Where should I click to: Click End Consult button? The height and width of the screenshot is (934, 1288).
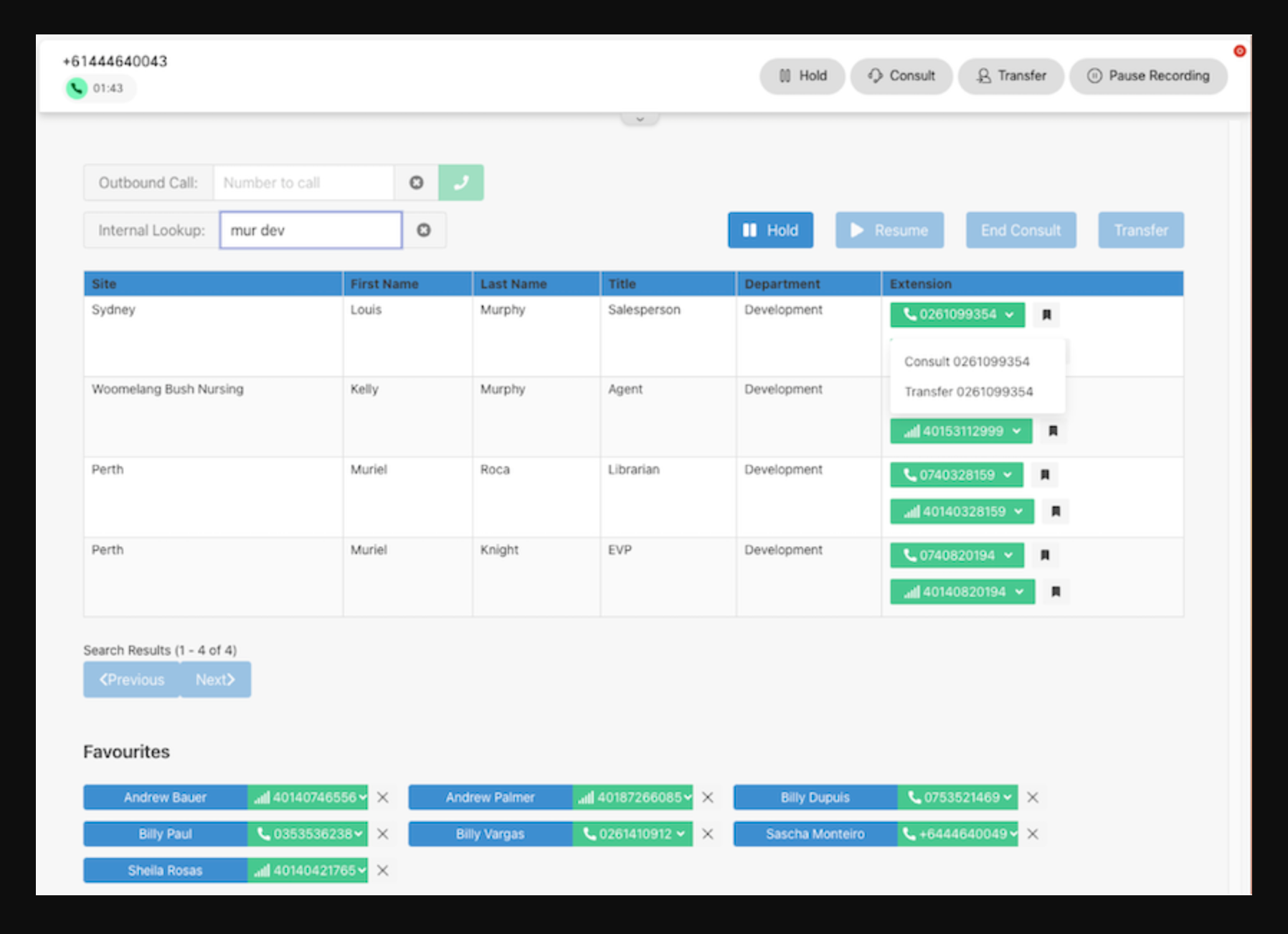point(1021,230)
